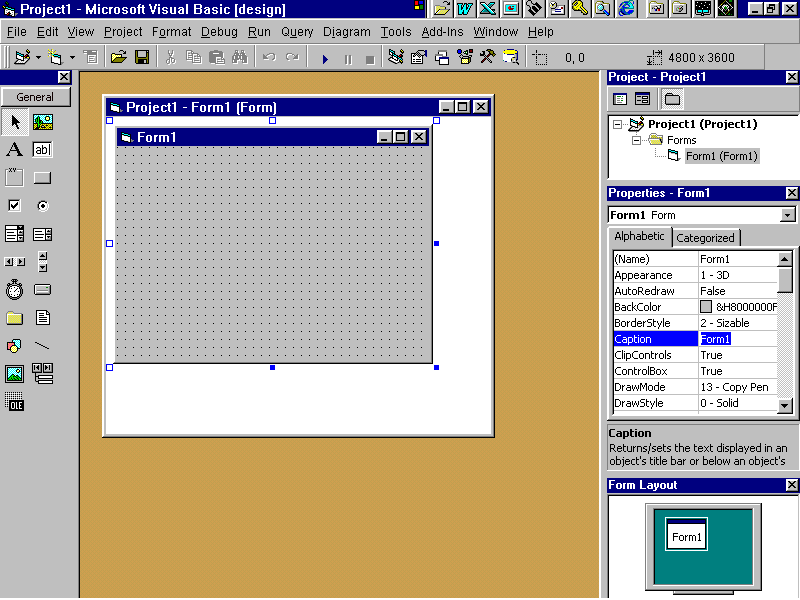800x600 pixels.
Task: Select the DrawMode property row
Action: click(695, 387)
